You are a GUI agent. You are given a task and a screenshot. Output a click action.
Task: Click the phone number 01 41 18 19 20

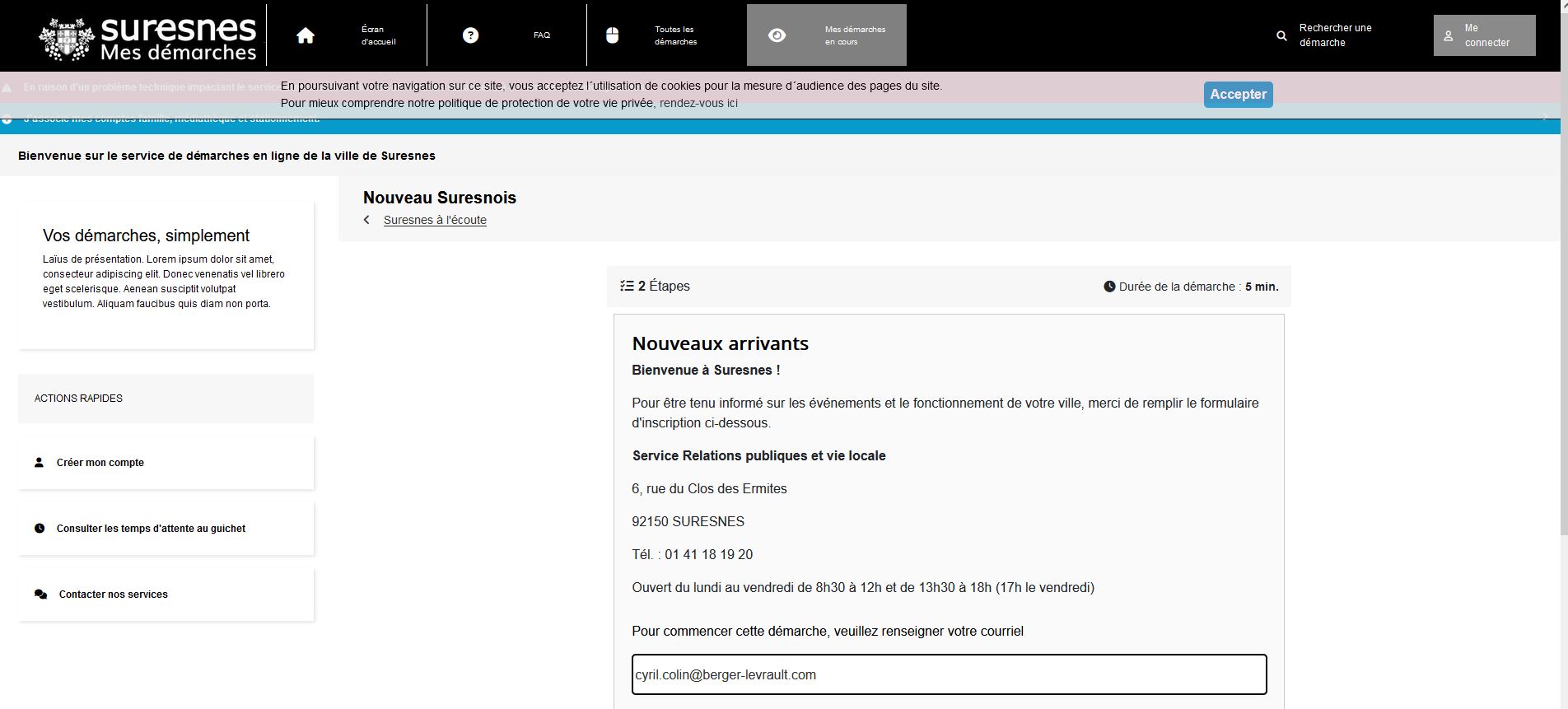[708, 555]
